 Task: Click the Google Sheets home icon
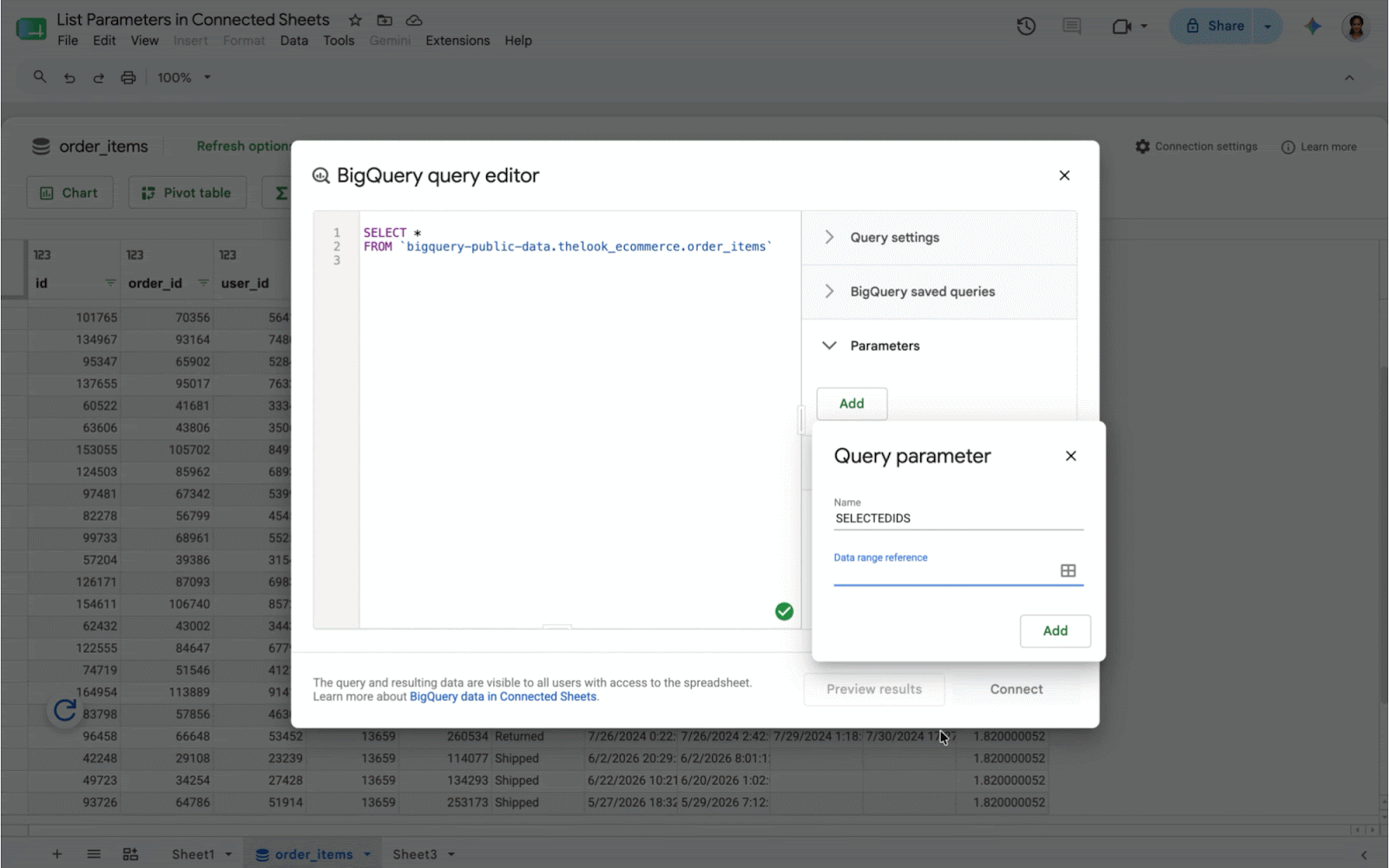click(x=31, y=29)
